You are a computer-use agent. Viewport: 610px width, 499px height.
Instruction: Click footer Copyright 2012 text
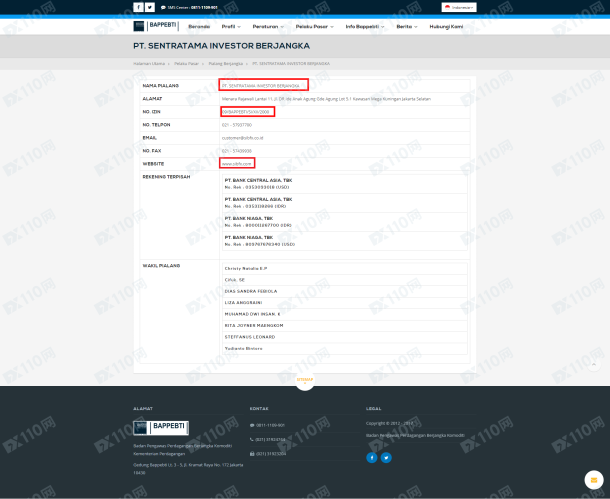click(x=390, y=423)
